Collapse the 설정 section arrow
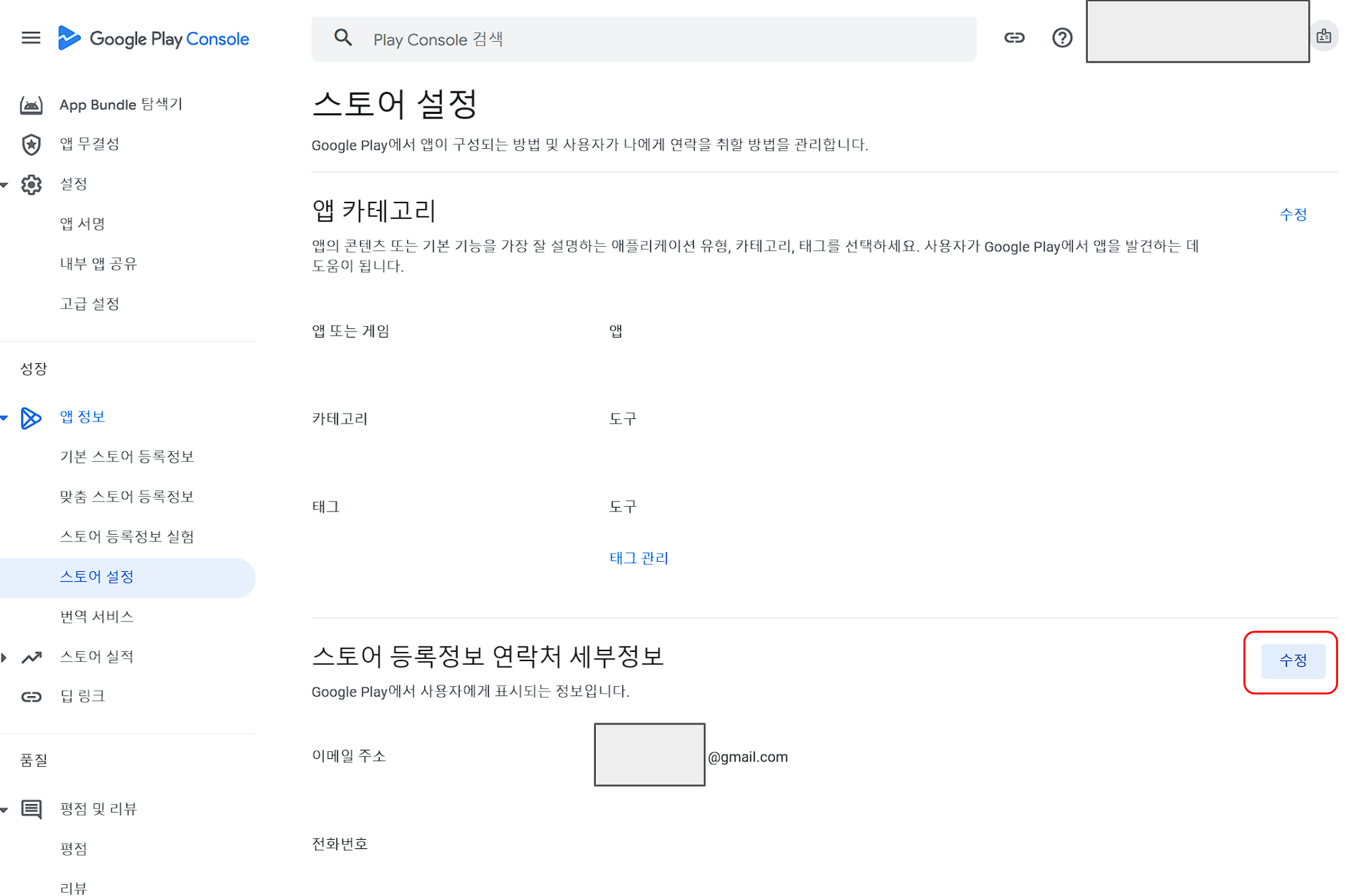1354x896 pixels. coord(5,185)
